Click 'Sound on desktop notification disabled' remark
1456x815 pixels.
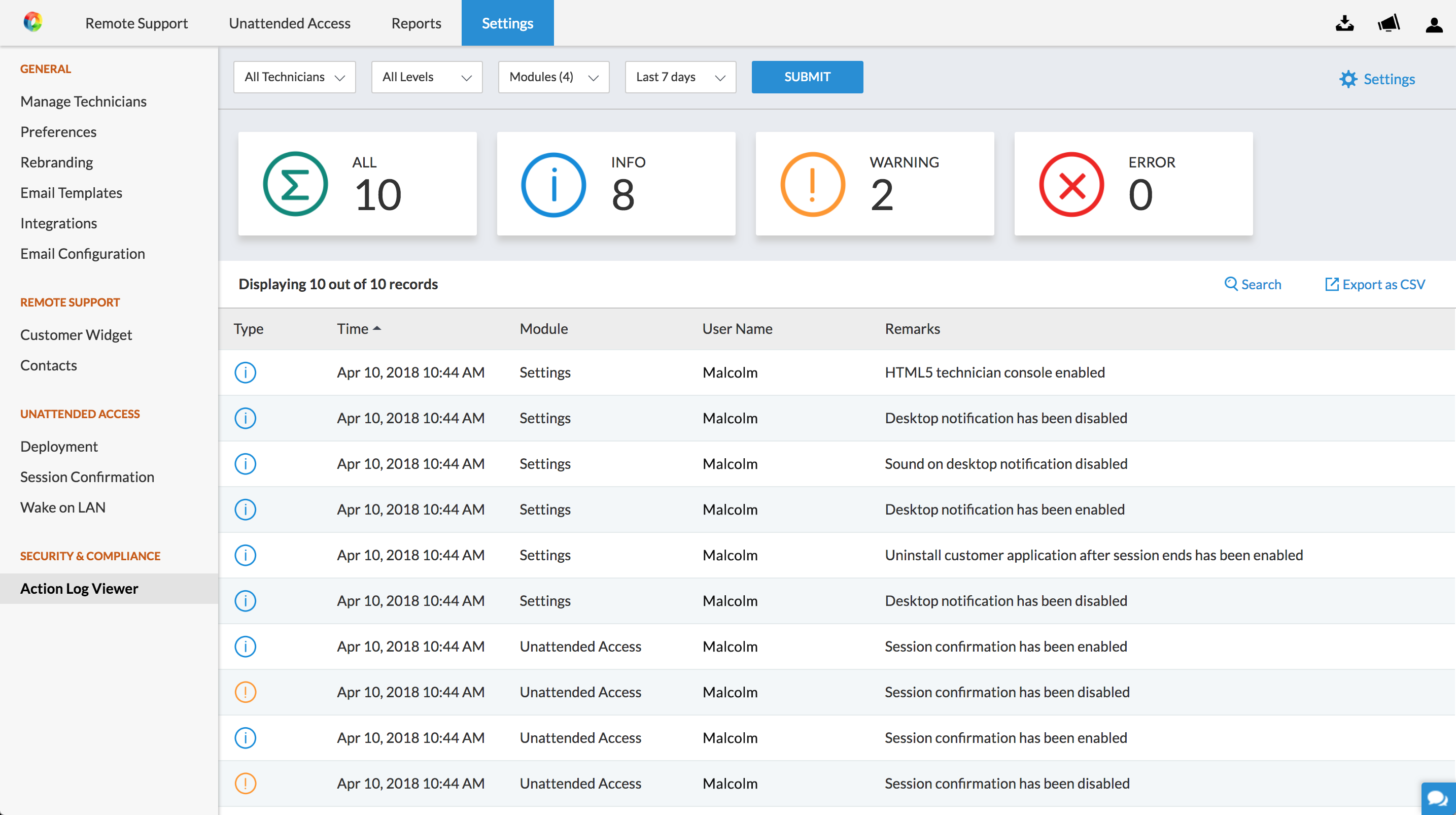1006,464
